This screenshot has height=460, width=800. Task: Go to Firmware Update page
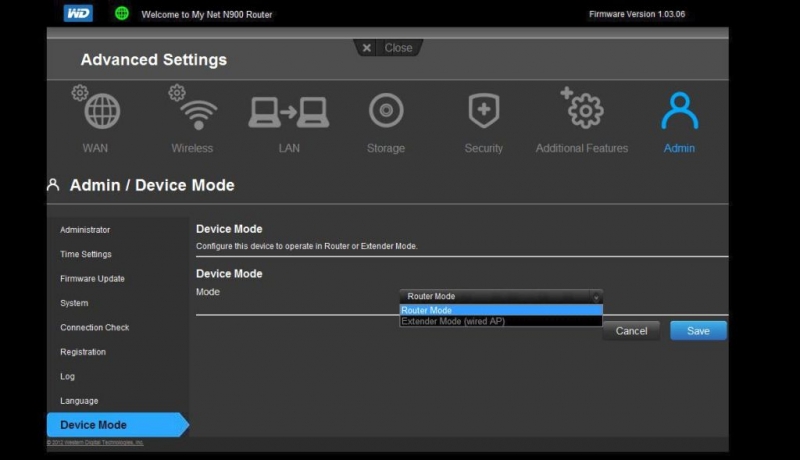[x=92, y=278]
